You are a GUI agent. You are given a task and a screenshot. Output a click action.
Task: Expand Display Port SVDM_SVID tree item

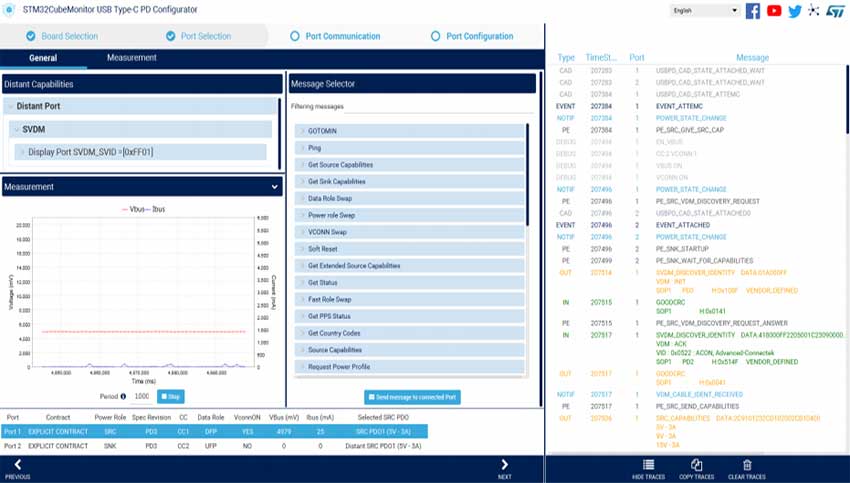click(x=22, y=152)
